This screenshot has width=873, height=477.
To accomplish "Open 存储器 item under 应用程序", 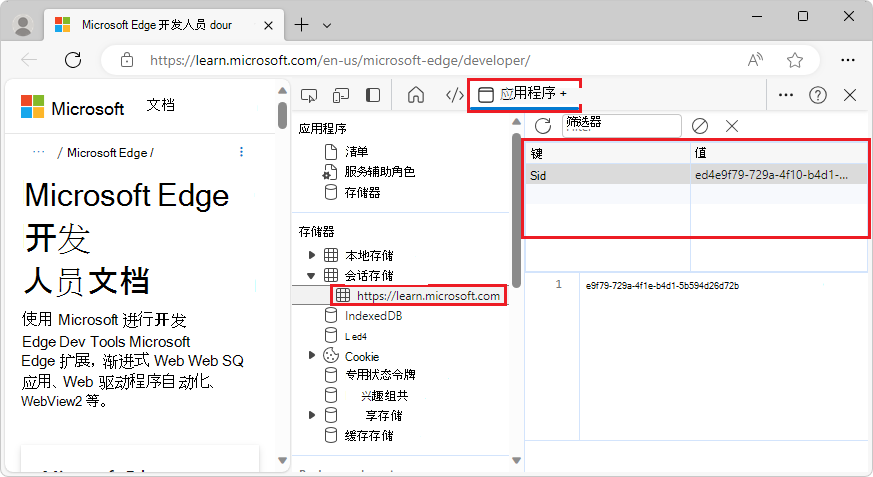I will [362, 193].
